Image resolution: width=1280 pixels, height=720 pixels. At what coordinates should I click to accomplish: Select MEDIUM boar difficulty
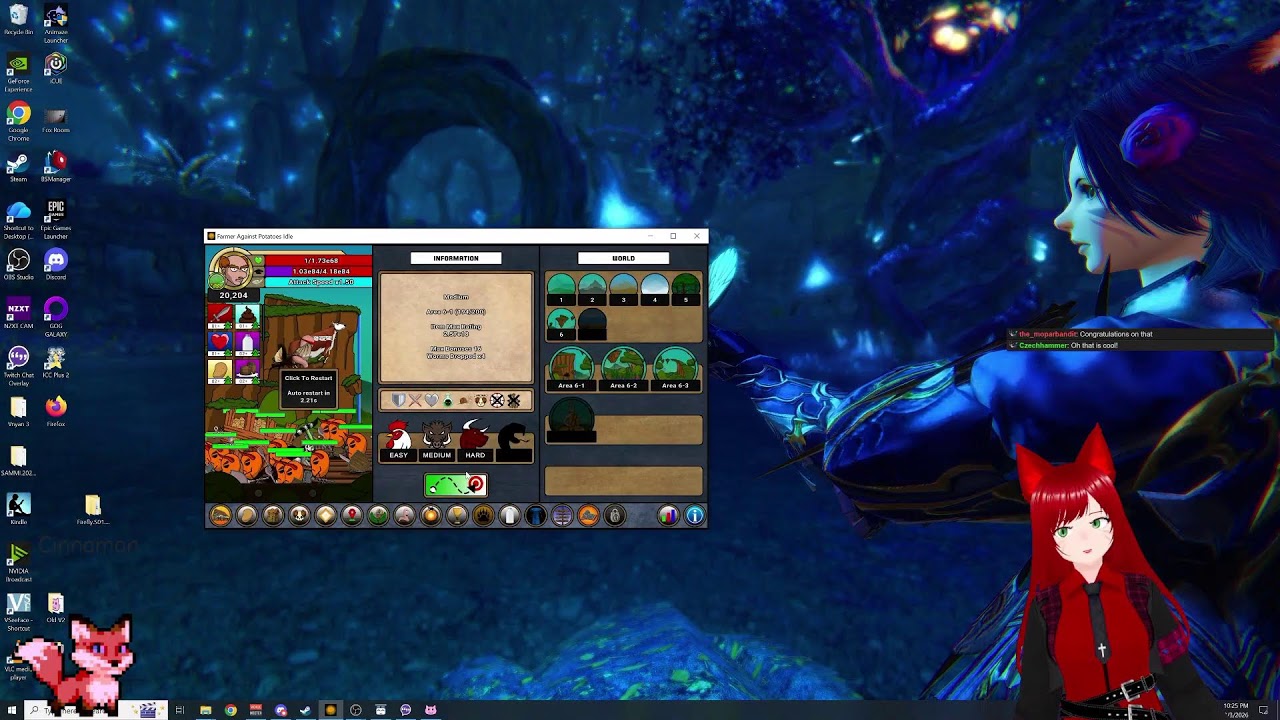tap(437, 441)
